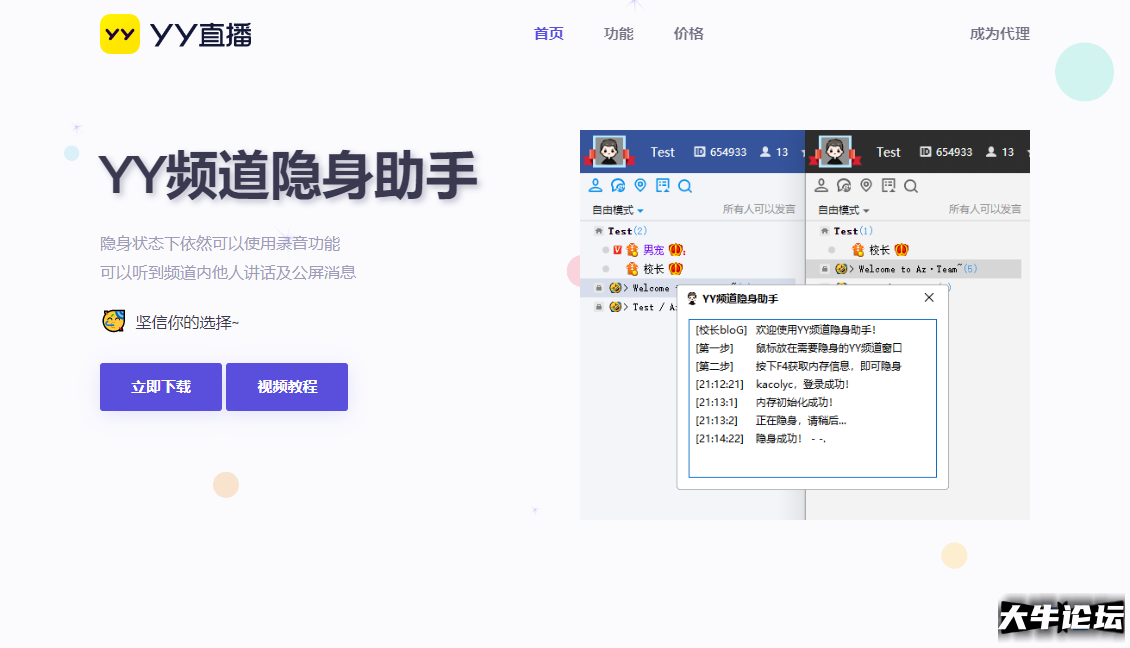Click the search magnifier icon in dark window toolbar
This screenshot has width=1130, height=648.
pyautogui.click(x=911, y=186)
